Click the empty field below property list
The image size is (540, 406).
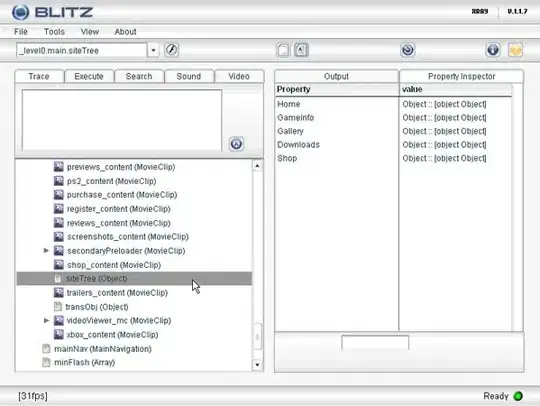[x=375, y=343]
